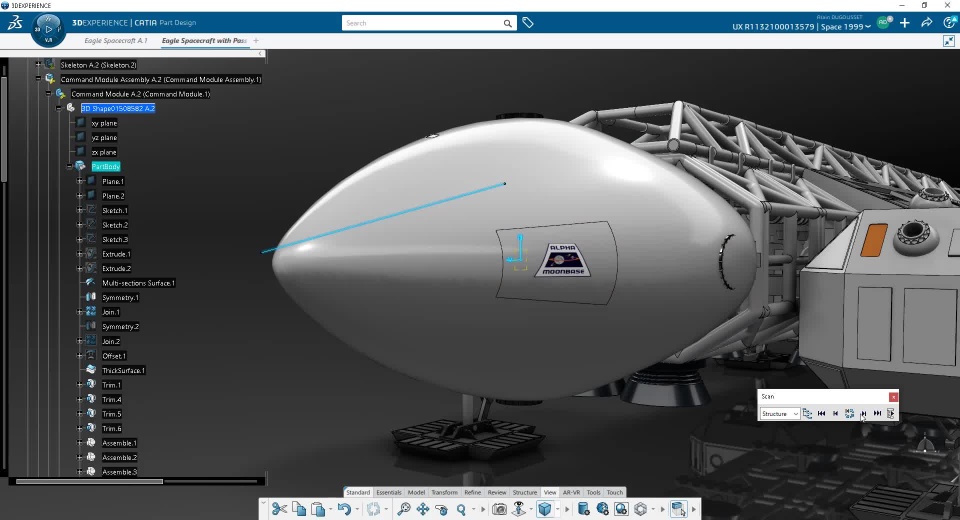Screen dimensions: 960x520
Task: Click the Fly/Walk eye navigation icon
Action: click(519, 508)
